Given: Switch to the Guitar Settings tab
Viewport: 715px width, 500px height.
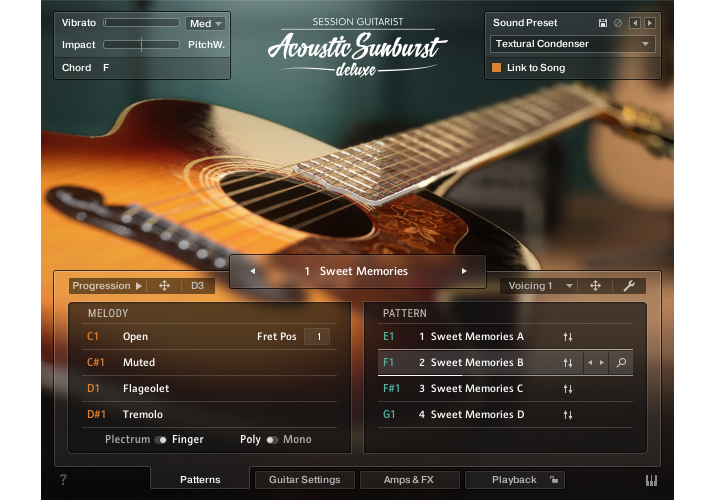Looking at the screenshot, I should pos(305,479).
